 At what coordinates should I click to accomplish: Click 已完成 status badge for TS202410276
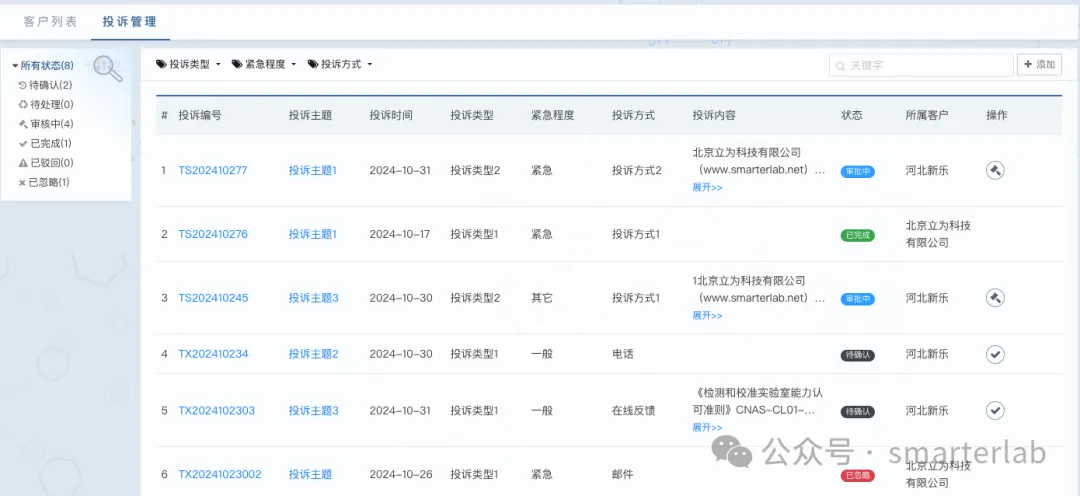pos(858,236)
